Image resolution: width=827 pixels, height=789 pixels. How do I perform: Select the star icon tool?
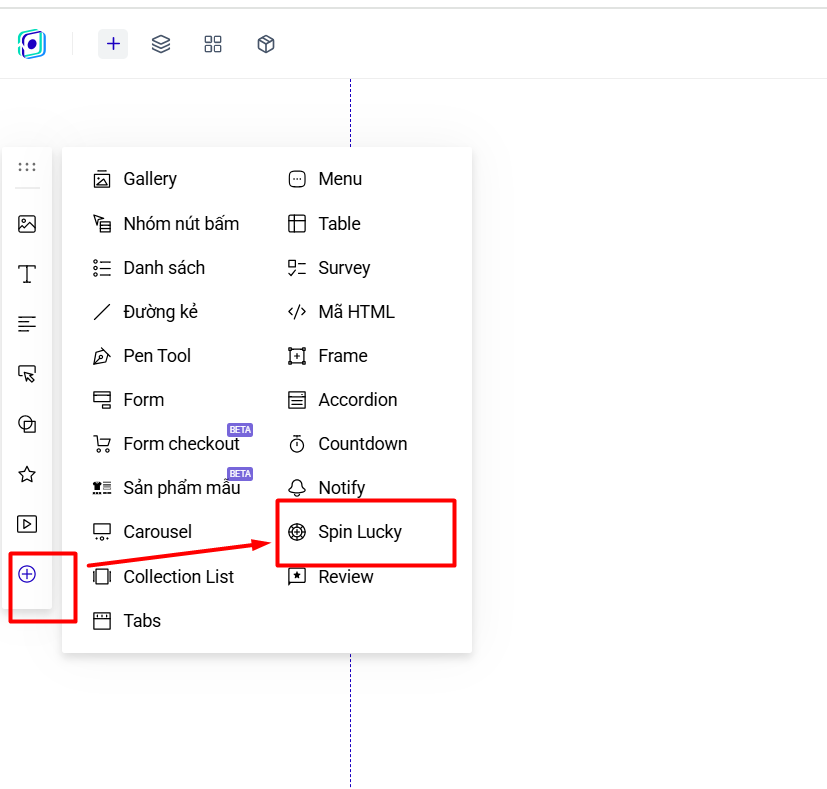click(27, 474)
